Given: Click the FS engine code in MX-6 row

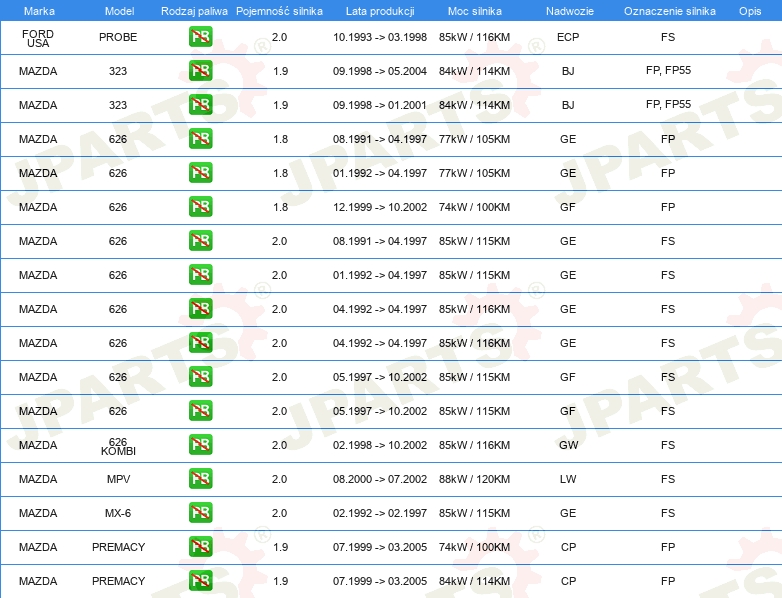Looking at the screenshot, I should (668, 513).
